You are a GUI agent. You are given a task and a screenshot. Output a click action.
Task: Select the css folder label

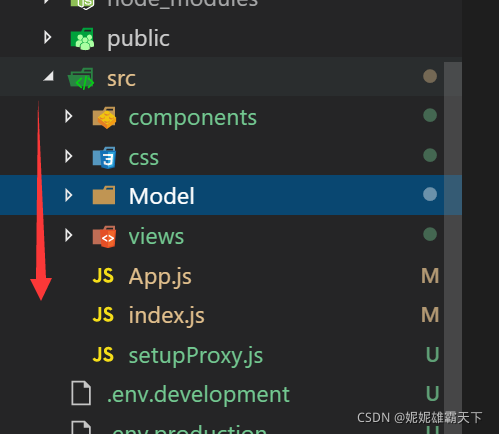[x=144, y=158]
